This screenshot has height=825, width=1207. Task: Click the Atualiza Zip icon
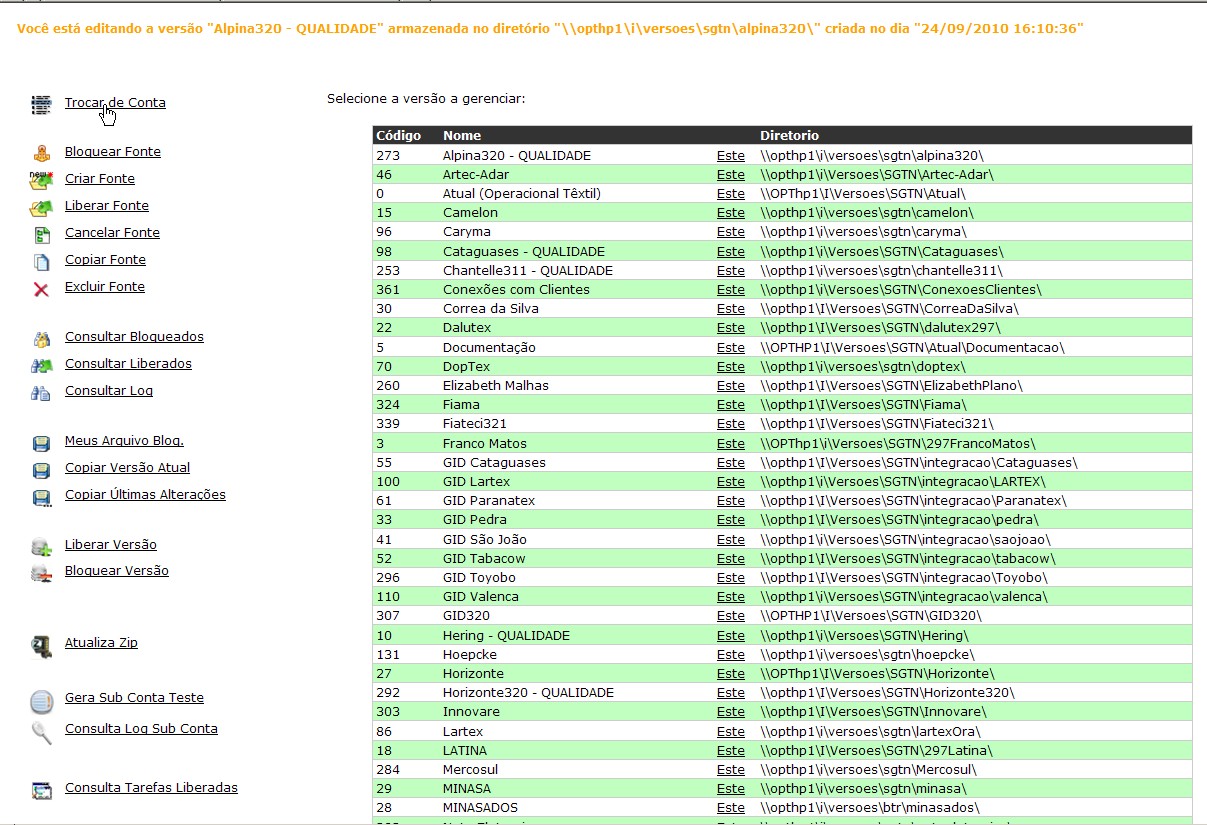coord(41,645)
